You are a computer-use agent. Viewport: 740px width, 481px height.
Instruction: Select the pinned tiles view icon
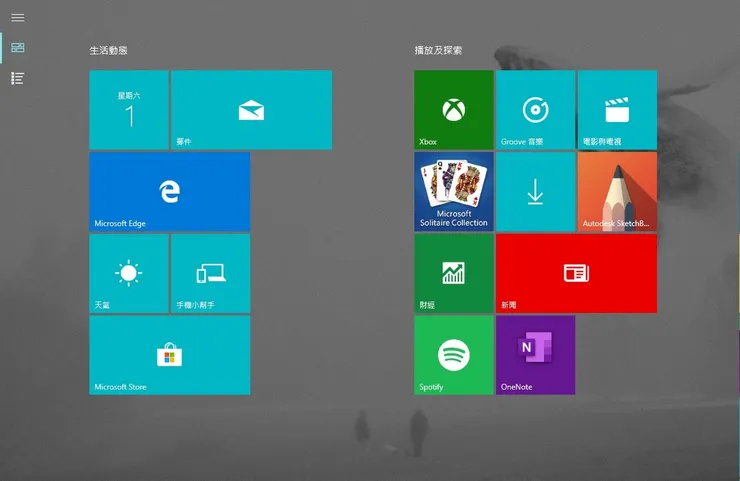click(17, 48)
